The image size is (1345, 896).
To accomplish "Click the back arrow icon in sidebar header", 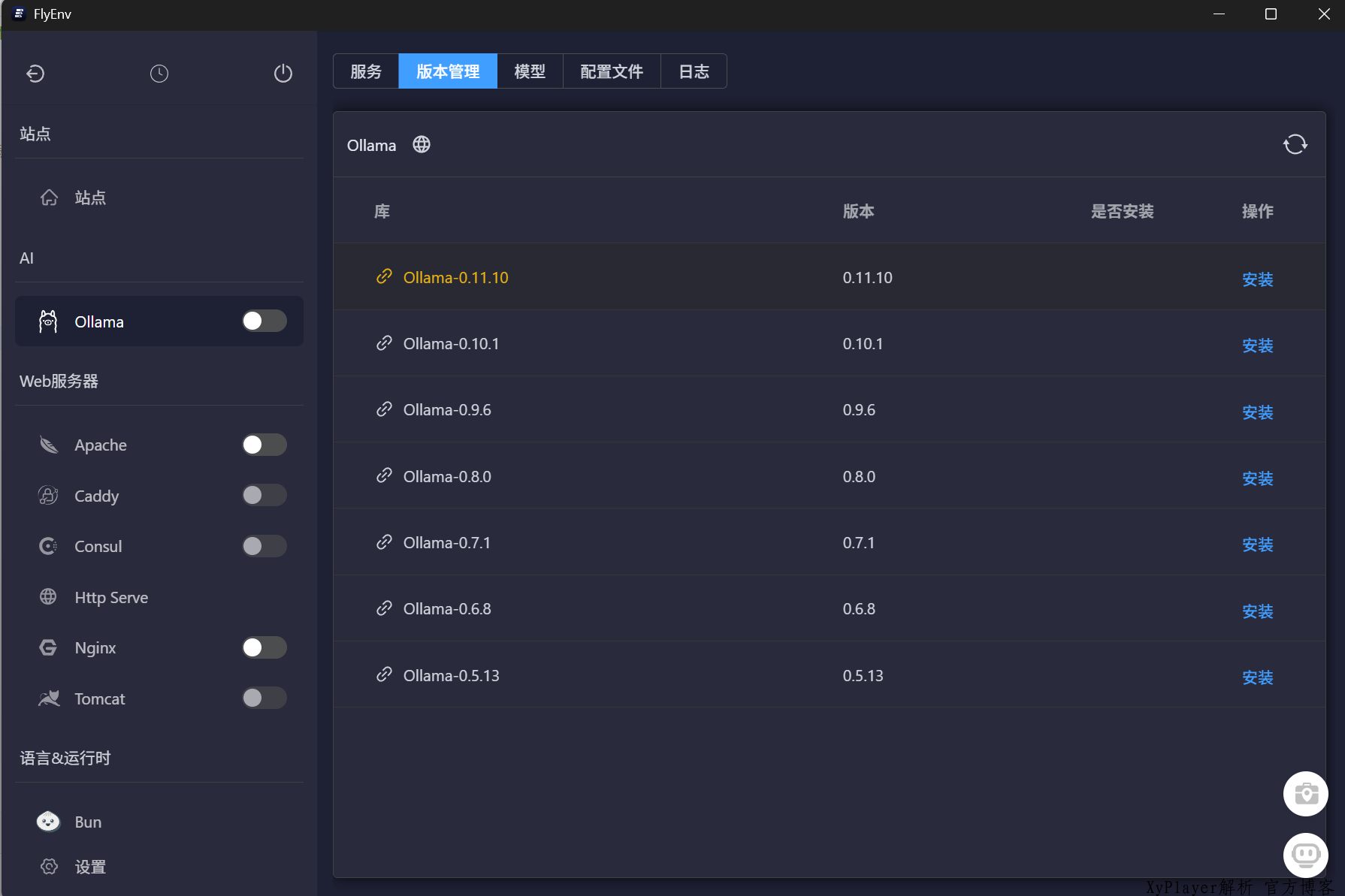I will coord(35,74).
